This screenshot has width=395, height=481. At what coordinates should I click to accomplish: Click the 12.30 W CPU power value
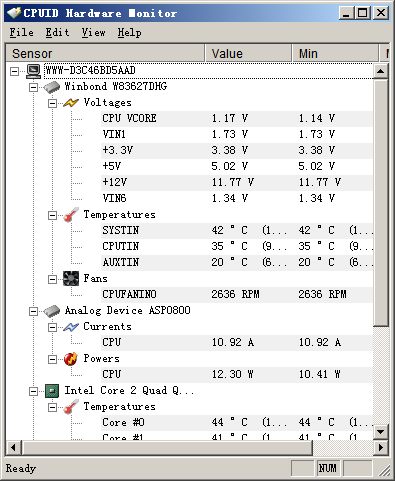pos(233,374)
